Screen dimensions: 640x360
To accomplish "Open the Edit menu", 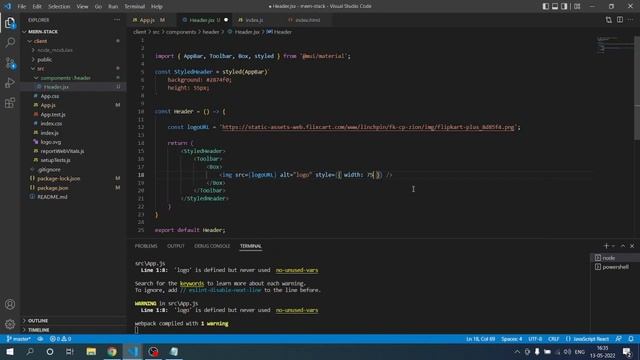I will pyautogui.click(x=37, y=6).
